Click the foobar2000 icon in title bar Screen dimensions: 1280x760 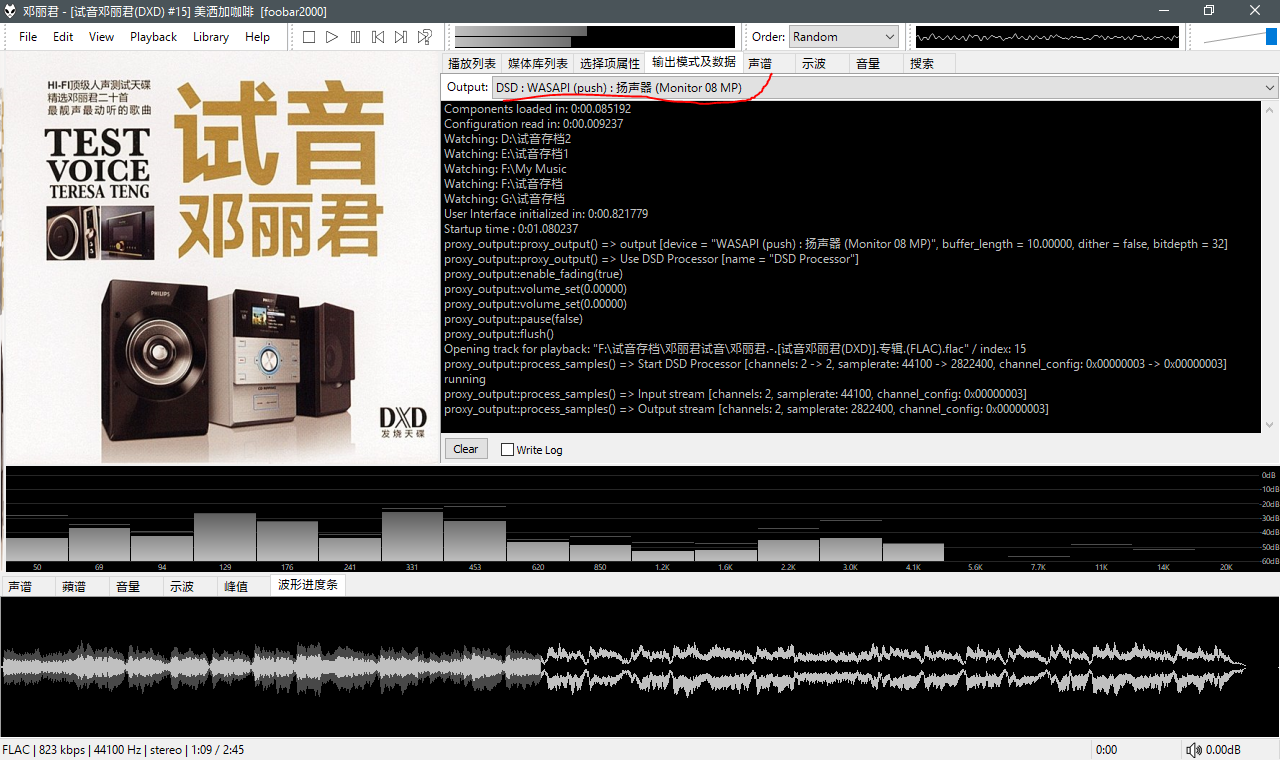(11, 11)
